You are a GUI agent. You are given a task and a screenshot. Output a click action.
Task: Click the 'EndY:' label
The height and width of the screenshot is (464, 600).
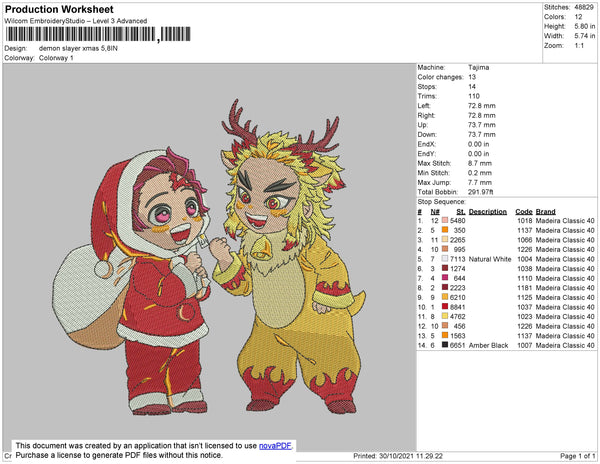pyautogui.click(x=427, y=154)
